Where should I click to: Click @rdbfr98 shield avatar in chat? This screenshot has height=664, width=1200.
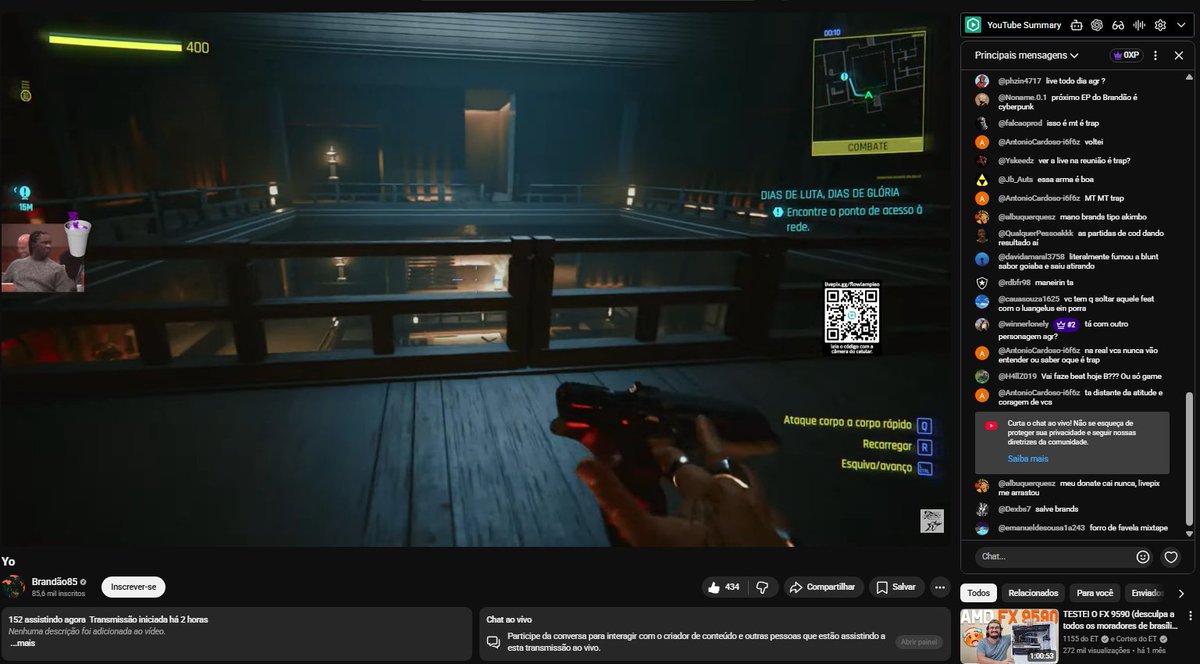982,282
